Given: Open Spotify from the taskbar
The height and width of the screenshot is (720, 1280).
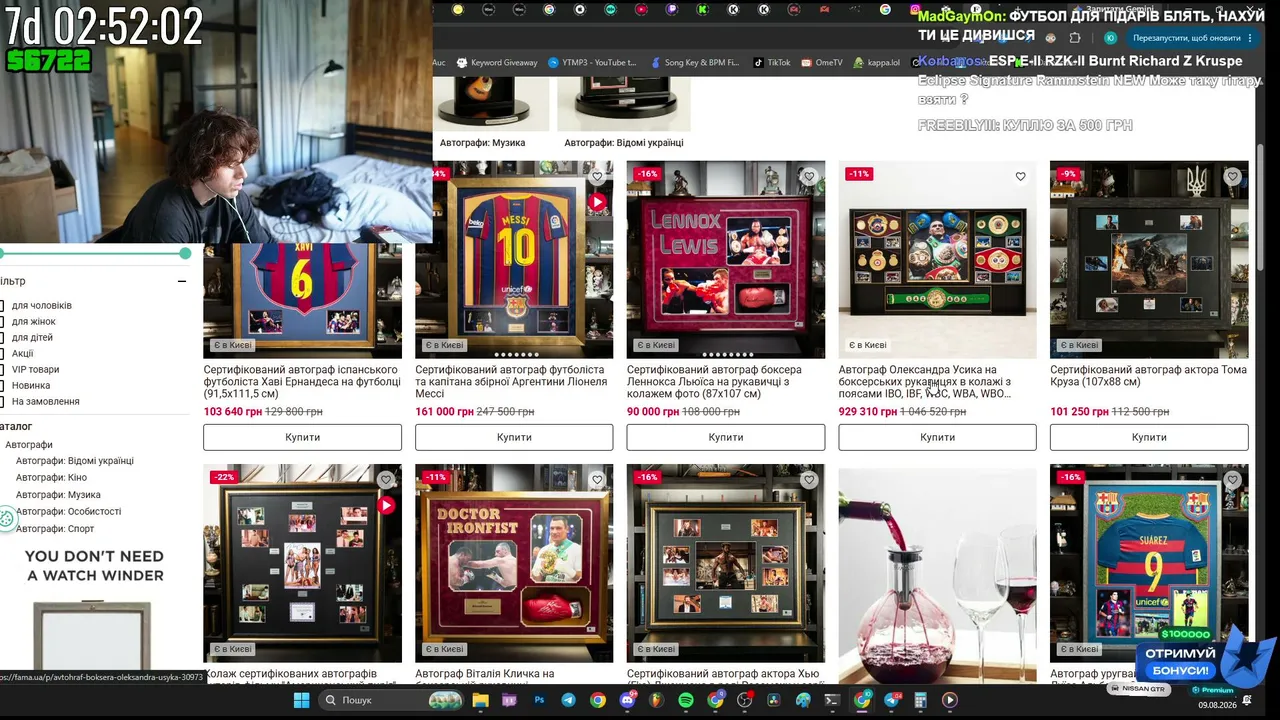Looking at the screenshot, I should click(686, 700).
